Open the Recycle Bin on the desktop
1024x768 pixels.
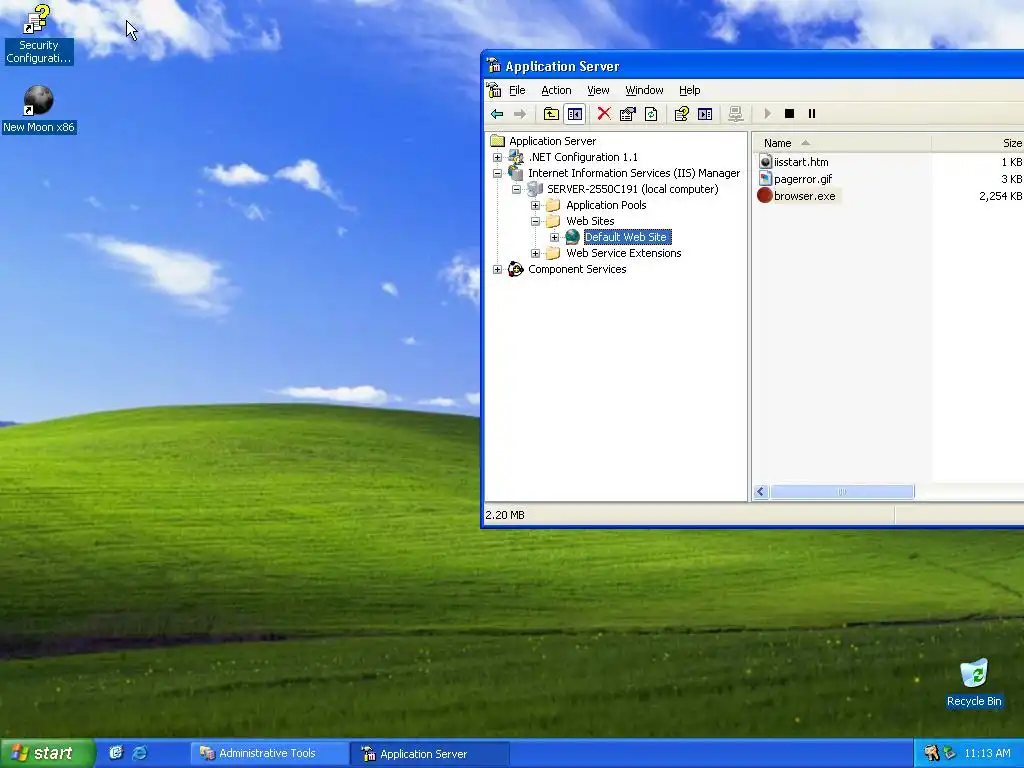tap(974, 683)
